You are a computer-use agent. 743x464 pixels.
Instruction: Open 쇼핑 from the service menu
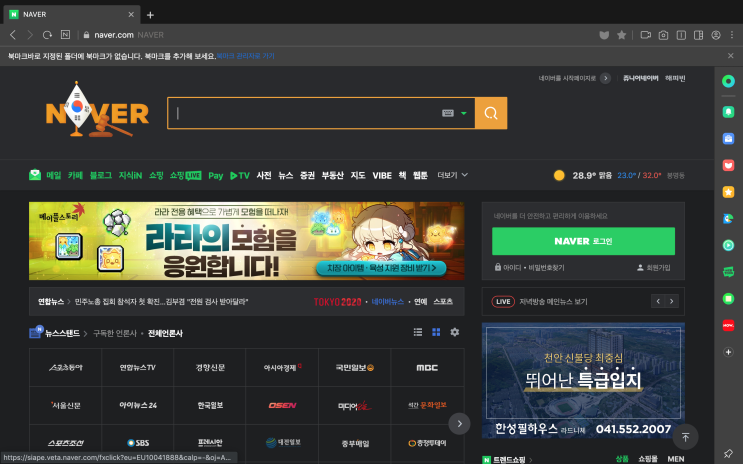point(156,175)
